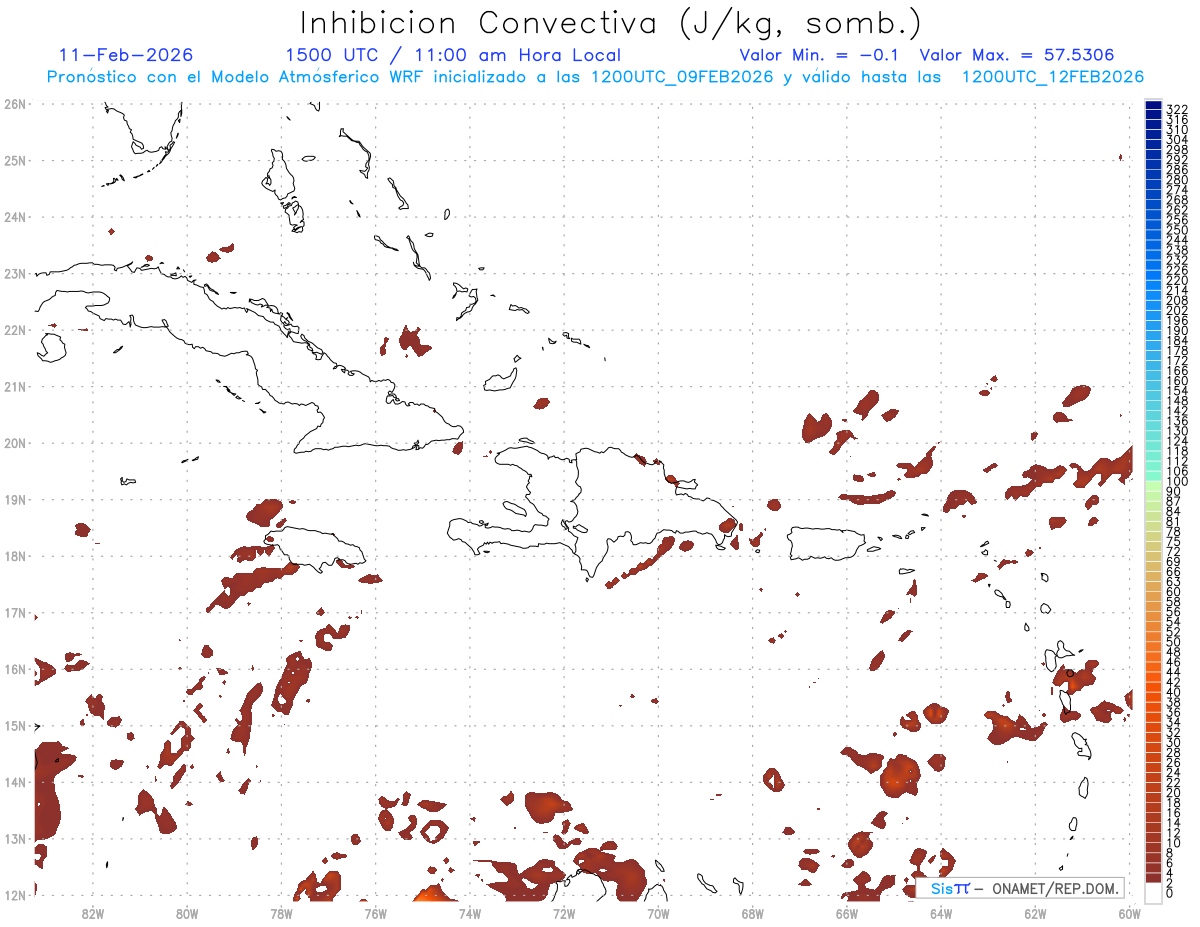Click the dark blue 322 swatch on the color bar
Screen dimensions: 1200x927
coord(1154,107)
